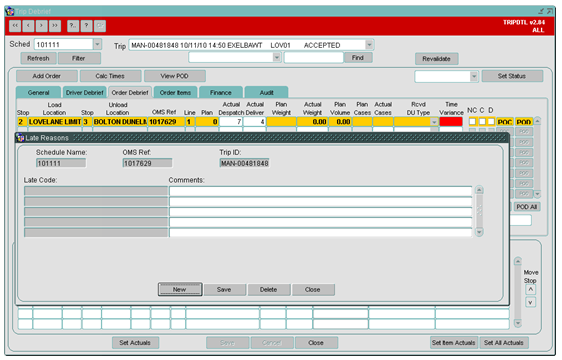
Task: Click the greyed toolbar button after '?'
Action: click(x=100, y=26)
